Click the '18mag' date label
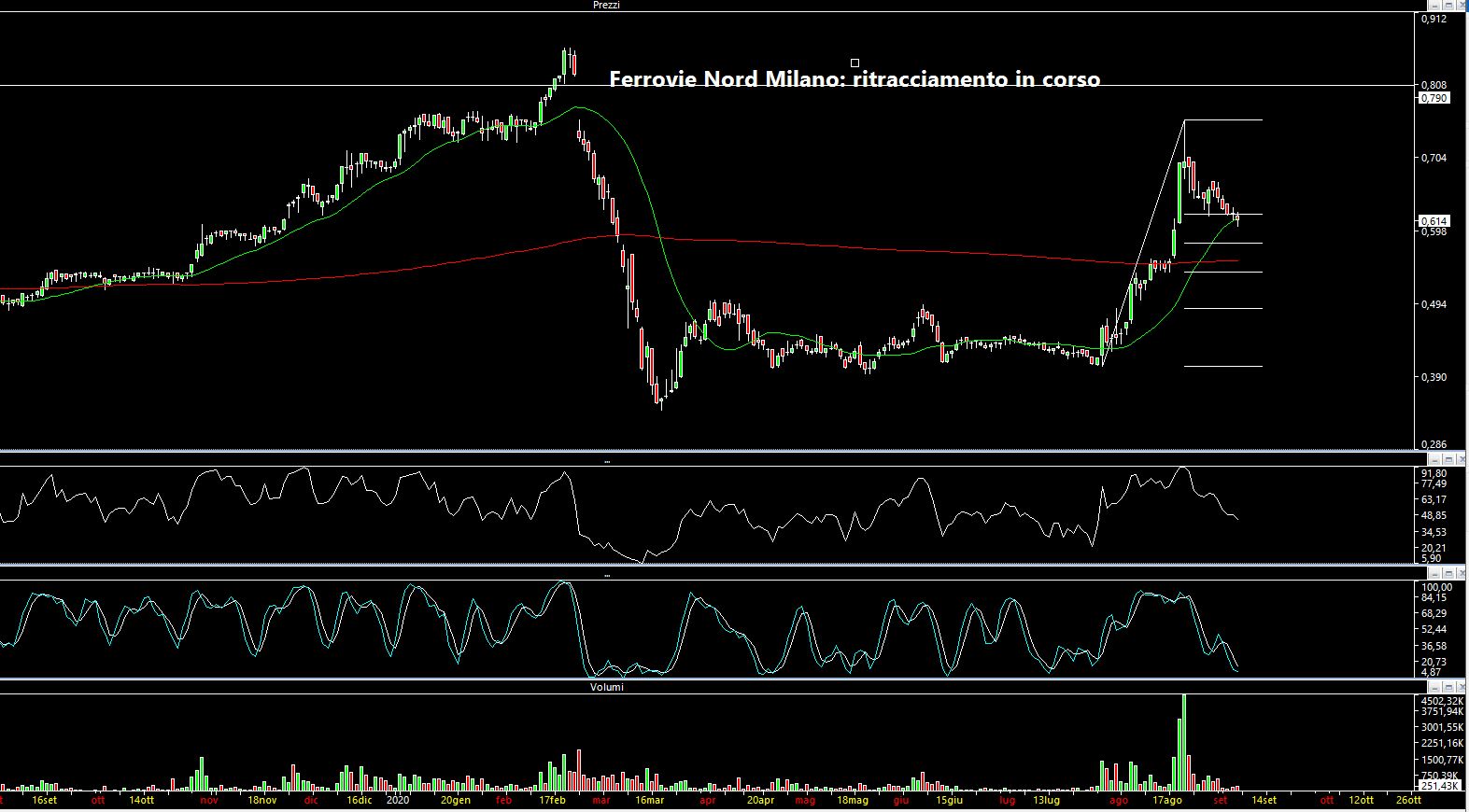The image size is (1469, 812). point(853,800)
